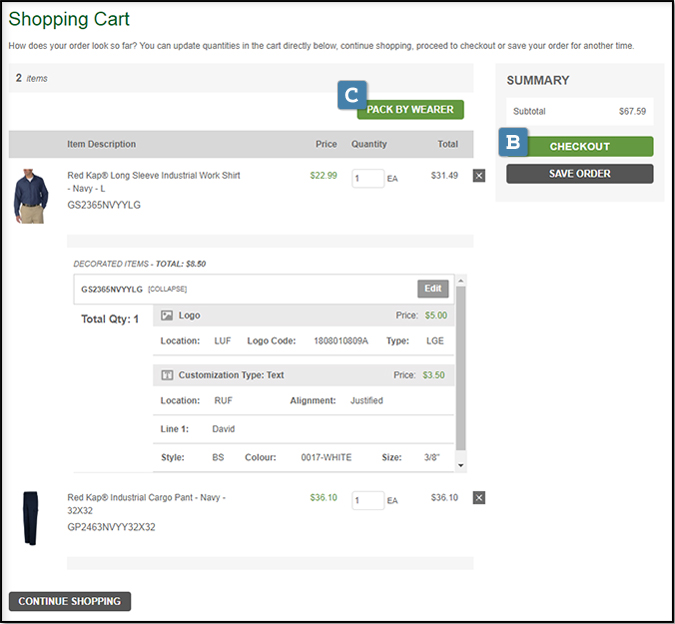Remove the Cargo Pant from cart
Image resolution: width=675 pixels, height=624 pixels.
(x=478, y=498)
